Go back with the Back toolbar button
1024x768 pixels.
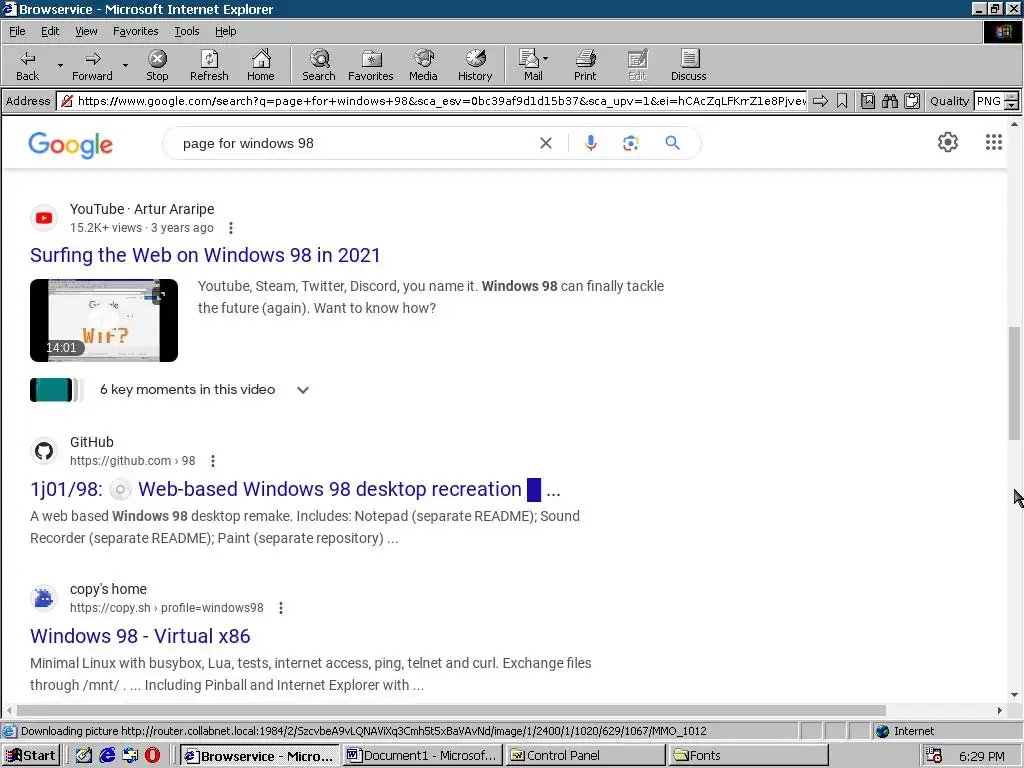(27, 65)
